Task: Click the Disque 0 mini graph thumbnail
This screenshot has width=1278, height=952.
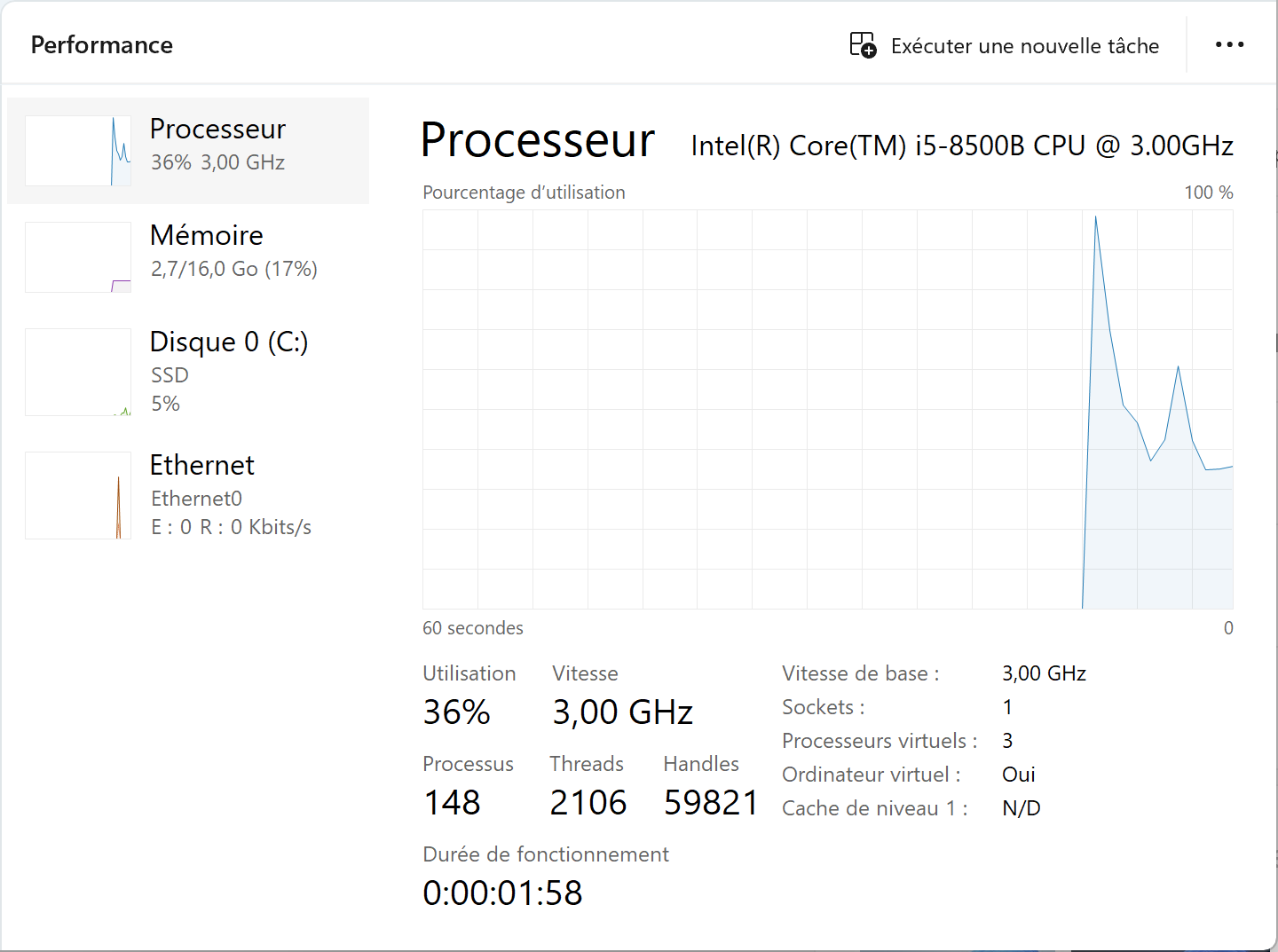Action: (x=78, y=372)
